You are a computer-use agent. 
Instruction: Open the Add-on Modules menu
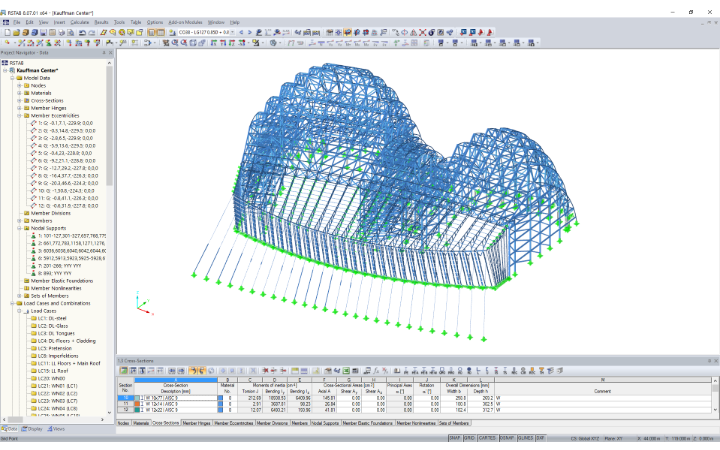tap(185, 22)
